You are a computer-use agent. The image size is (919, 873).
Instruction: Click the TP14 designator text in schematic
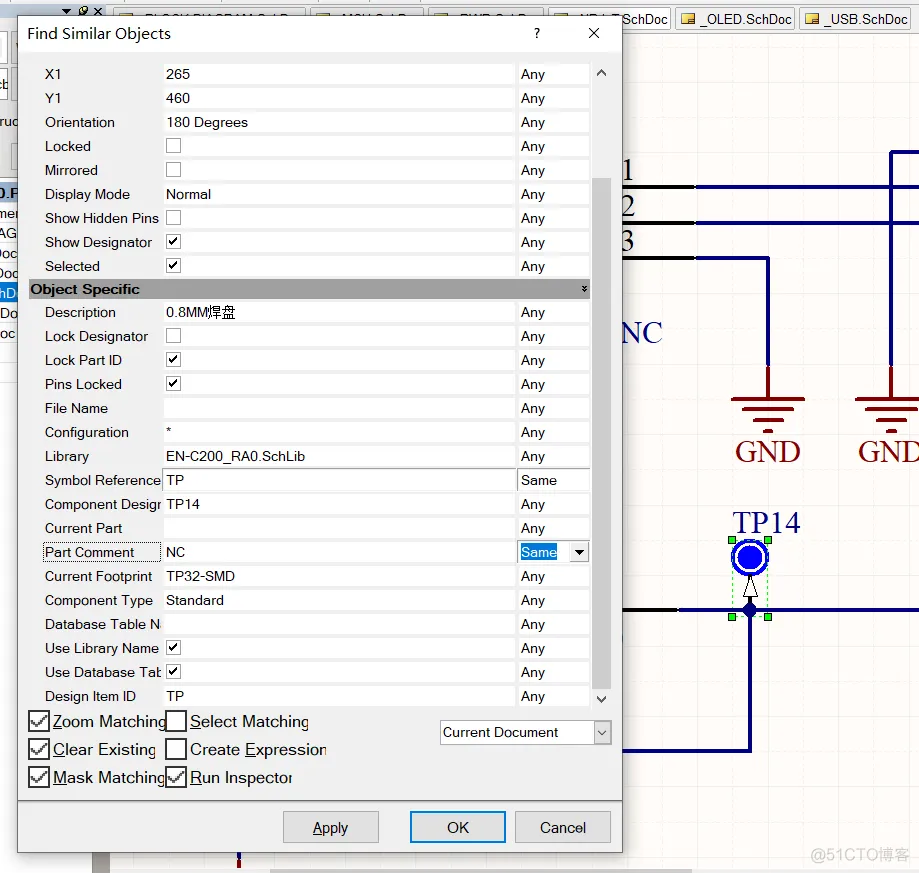[766, 523]
